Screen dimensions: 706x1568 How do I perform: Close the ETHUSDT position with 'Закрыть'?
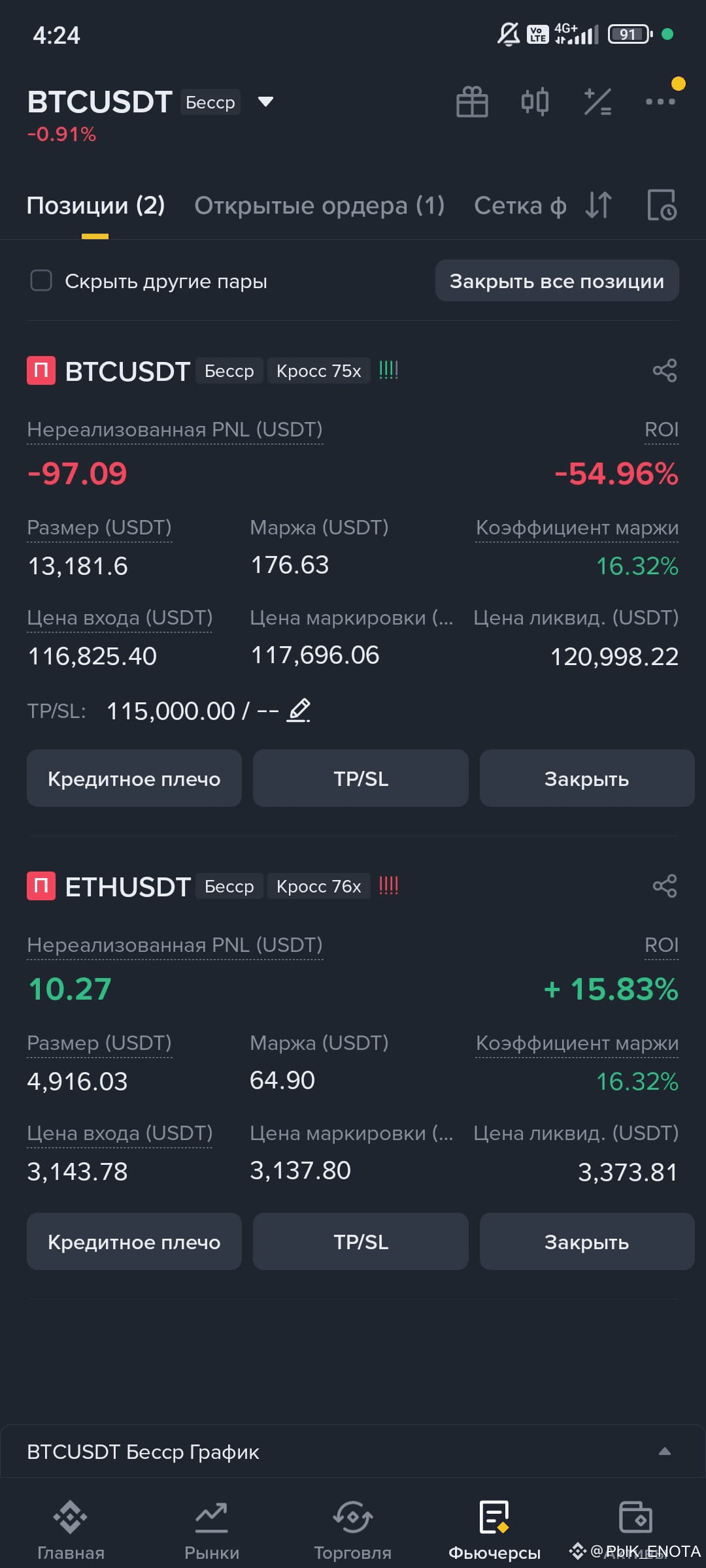587,1242
